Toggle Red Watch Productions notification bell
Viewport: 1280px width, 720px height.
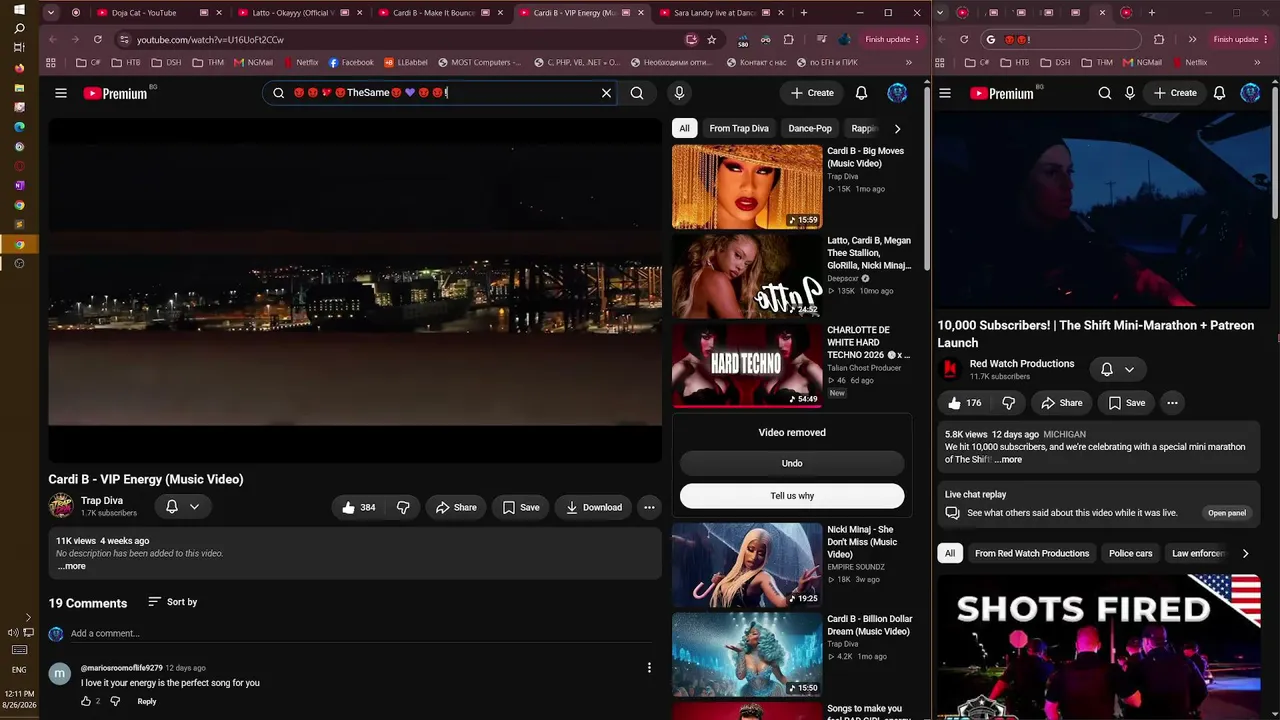click(1107, 369)
